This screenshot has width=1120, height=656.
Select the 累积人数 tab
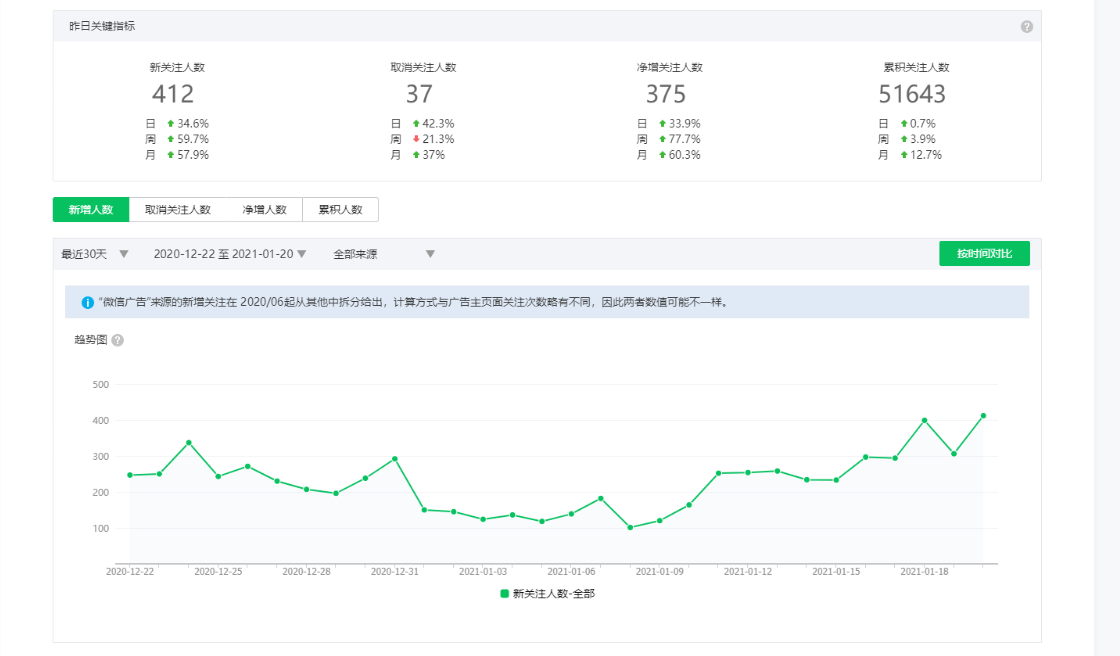pos(341,209)
